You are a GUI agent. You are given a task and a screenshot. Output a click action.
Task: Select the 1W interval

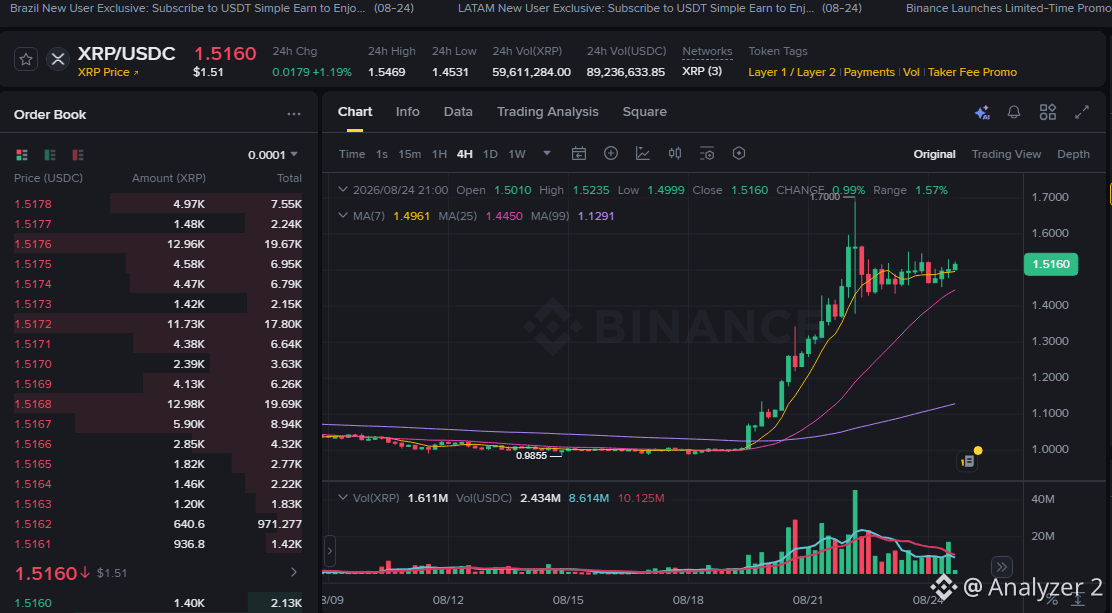click(517, 154)
